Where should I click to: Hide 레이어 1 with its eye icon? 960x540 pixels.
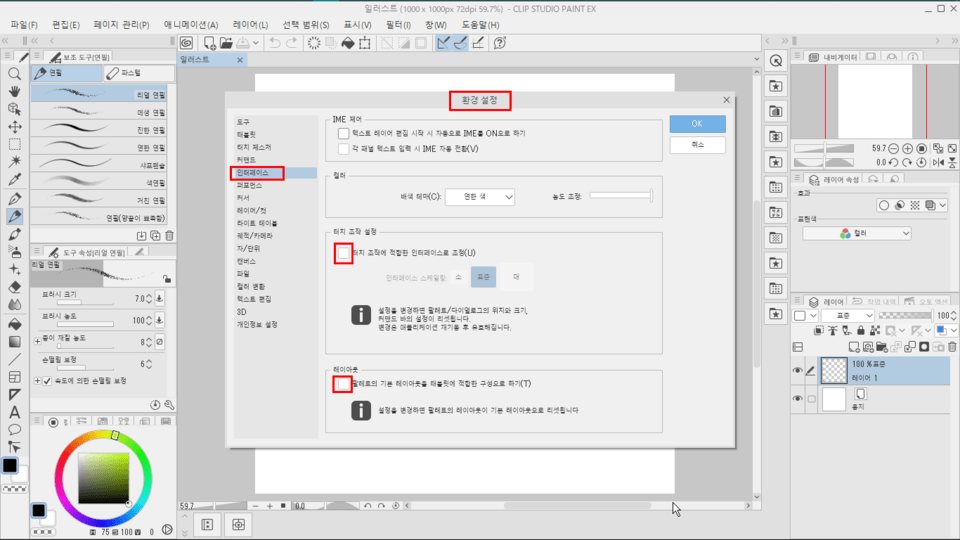pyautogui.click(x=797, y=370)
